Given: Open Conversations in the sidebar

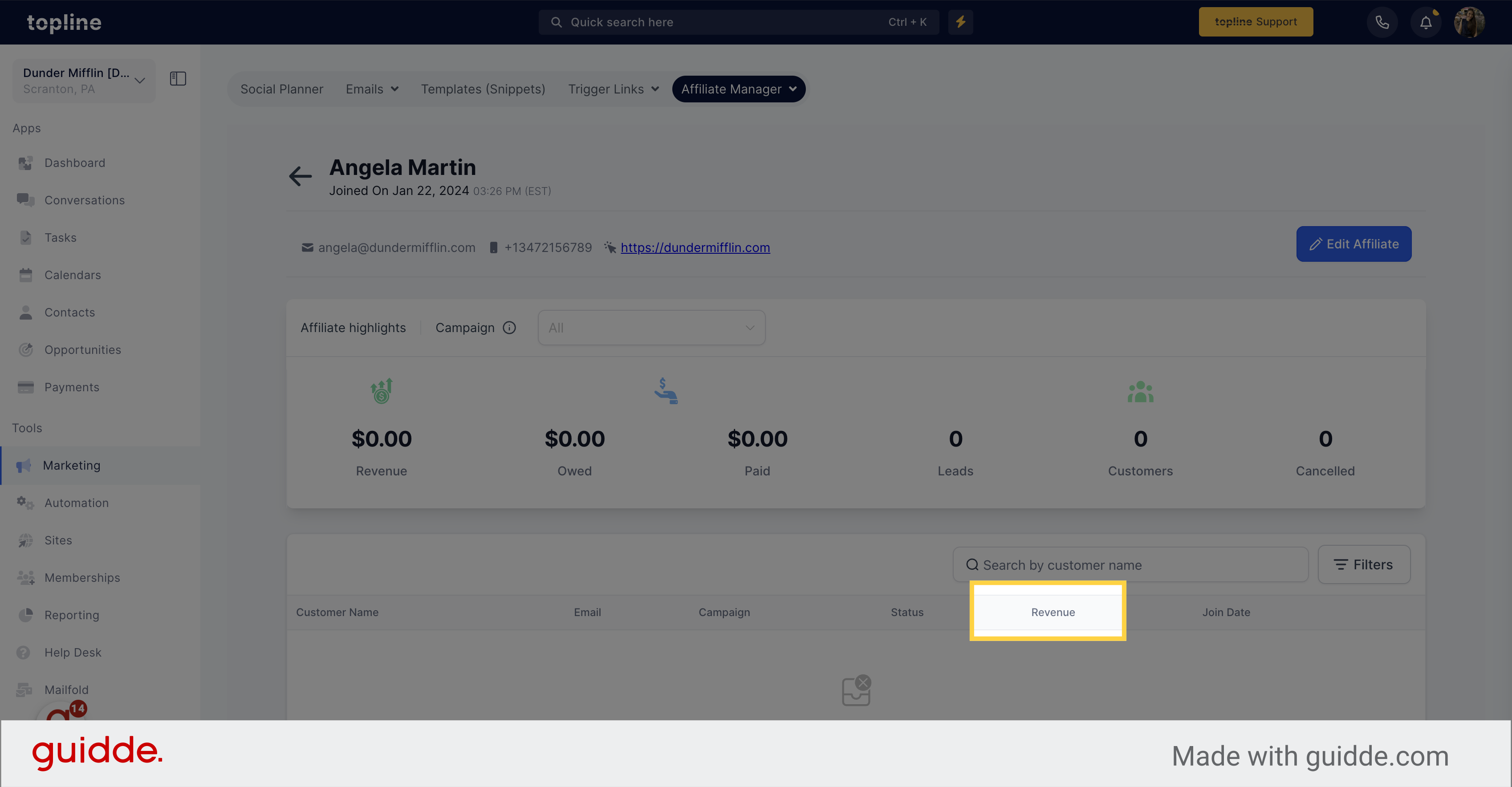Looking at the screenshot, I should [85, 200].
